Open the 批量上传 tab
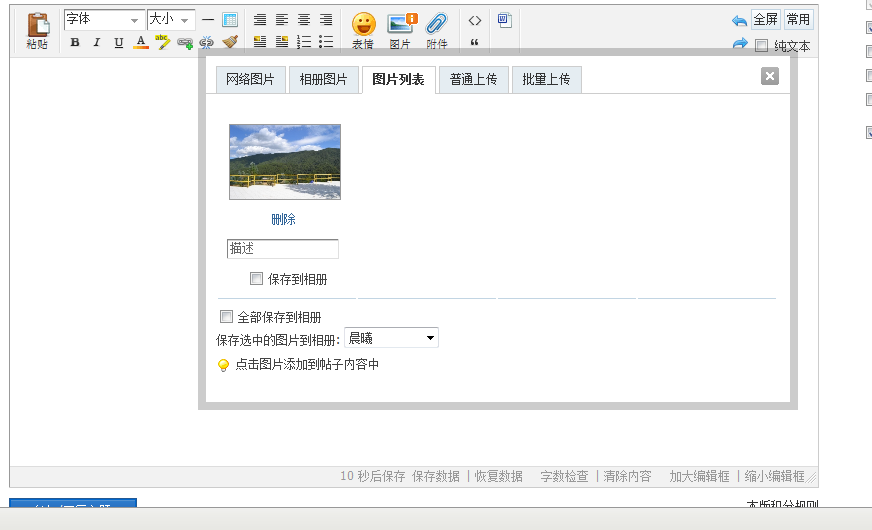This screenshot has height=530, width=872. pos(546,80)
